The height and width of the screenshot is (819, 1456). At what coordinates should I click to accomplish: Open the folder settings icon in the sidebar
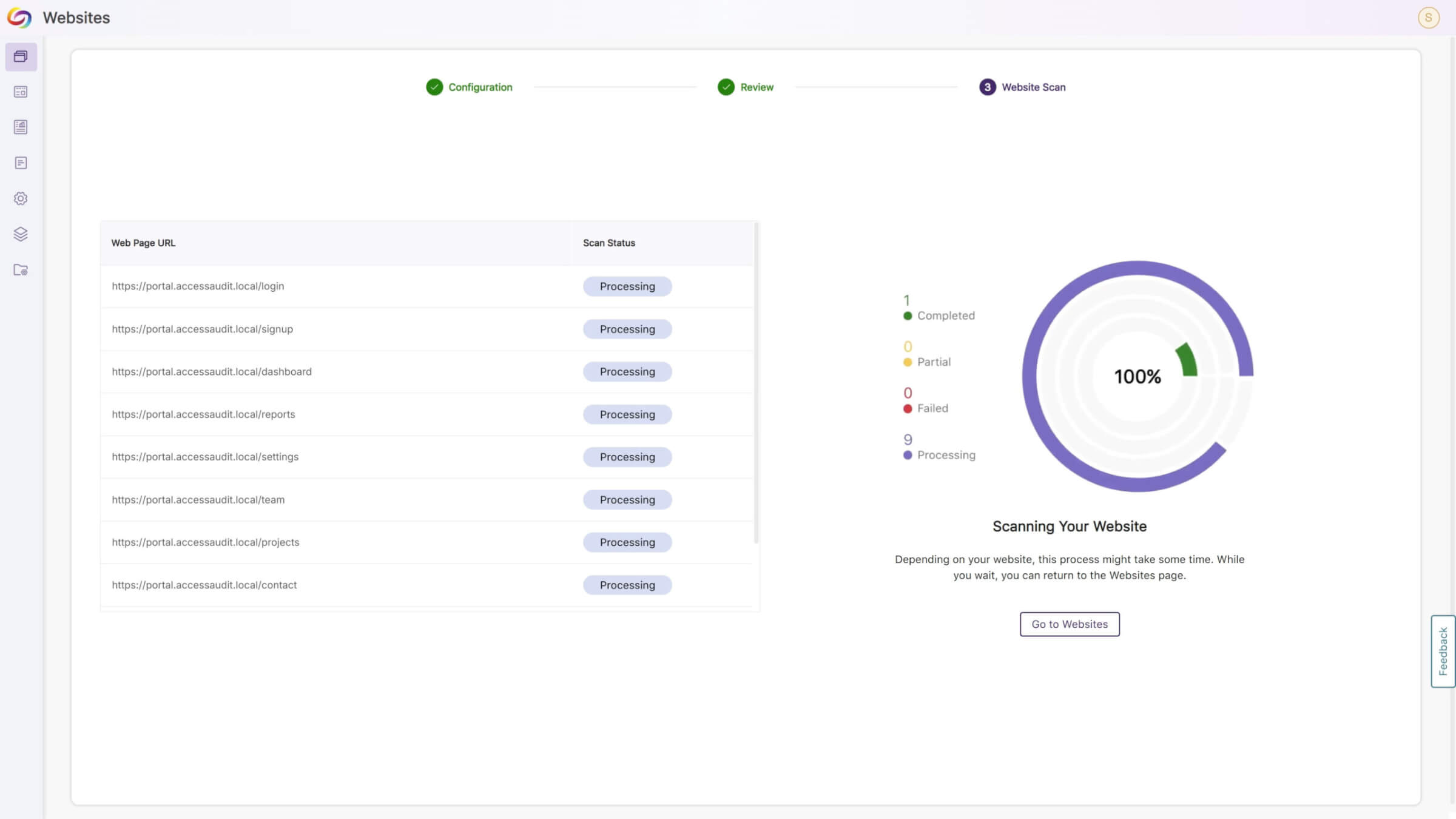coord(21,270)
